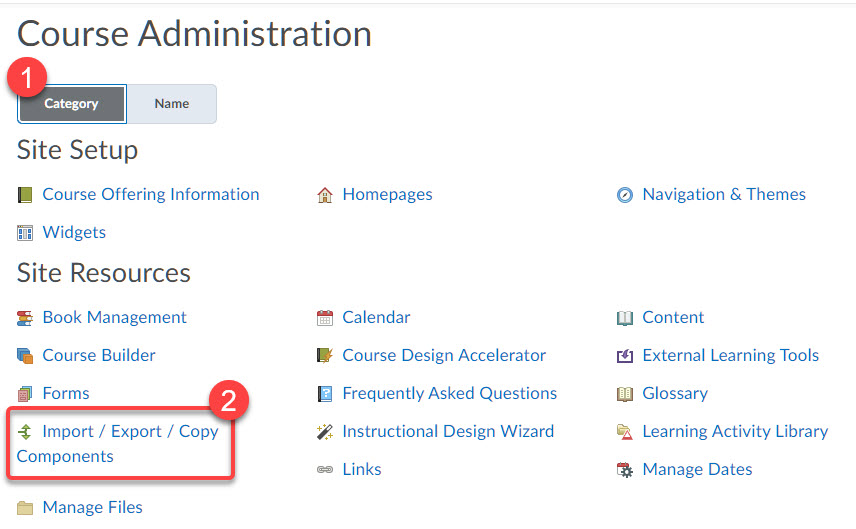The image size is (856, 529).
Task: Click the Calendar icon
Action: click(x=324, y=318)
